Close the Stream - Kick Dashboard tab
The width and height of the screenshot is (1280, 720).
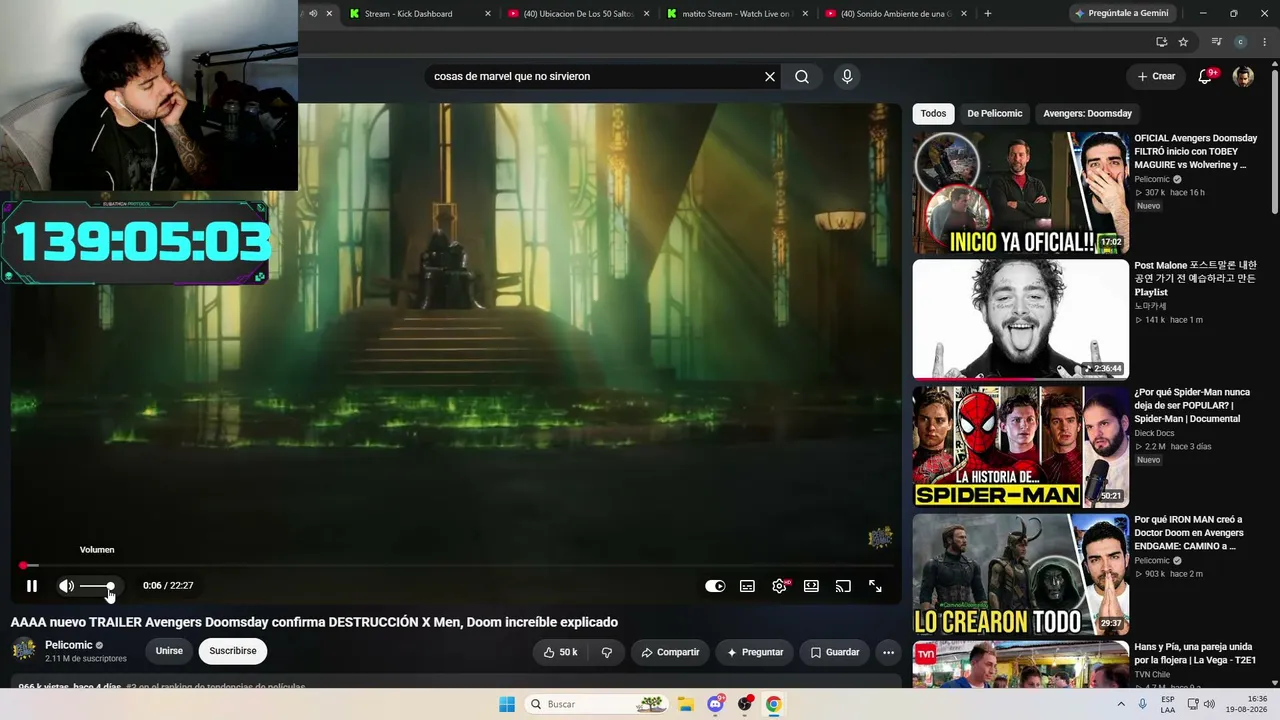488,14
